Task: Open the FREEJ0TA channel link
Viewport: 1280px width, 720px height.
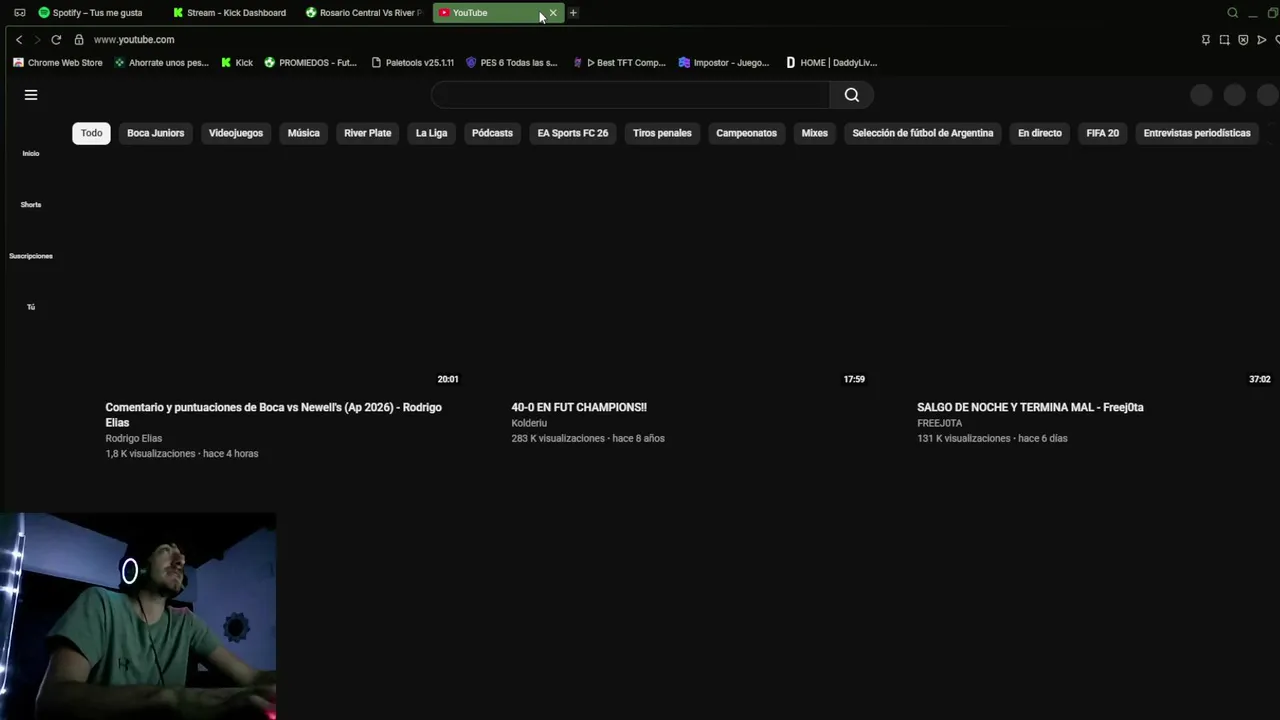Action: (940, 423)
